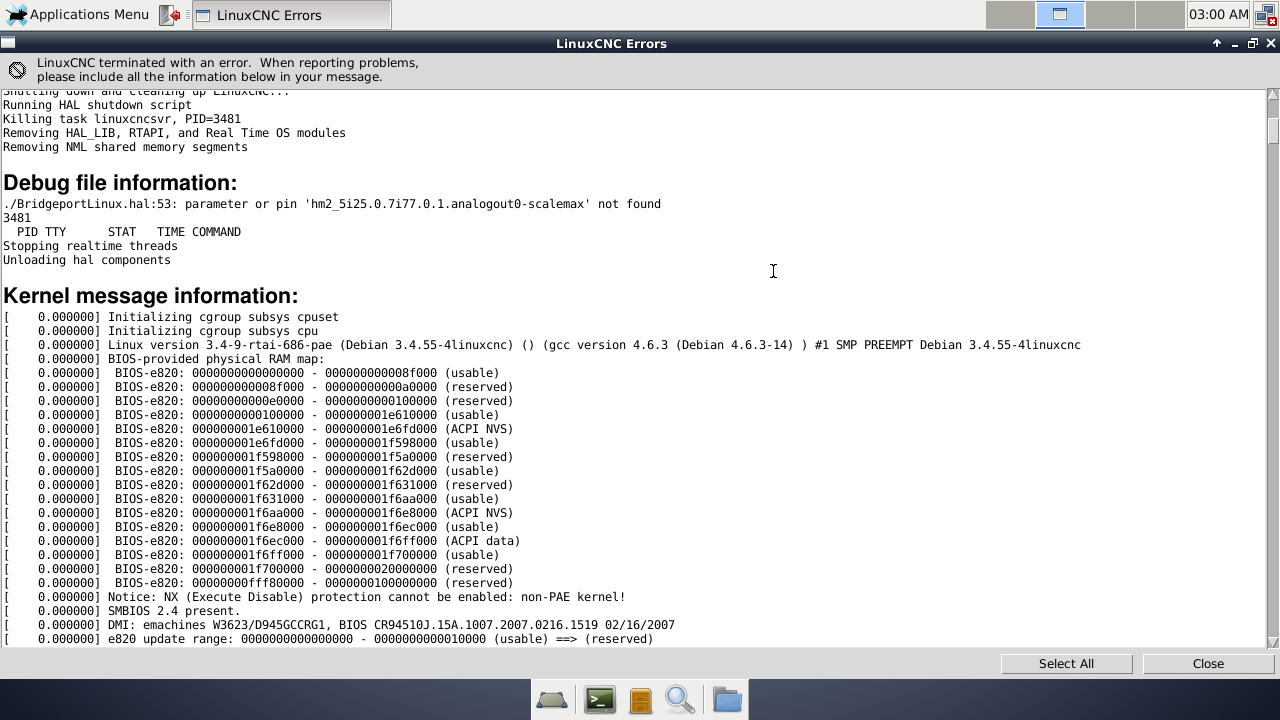The height and width of the screenshot is (720, 1280).
Task: Click 'Running HAL shutdown script' line
Action: coord(97,105)
